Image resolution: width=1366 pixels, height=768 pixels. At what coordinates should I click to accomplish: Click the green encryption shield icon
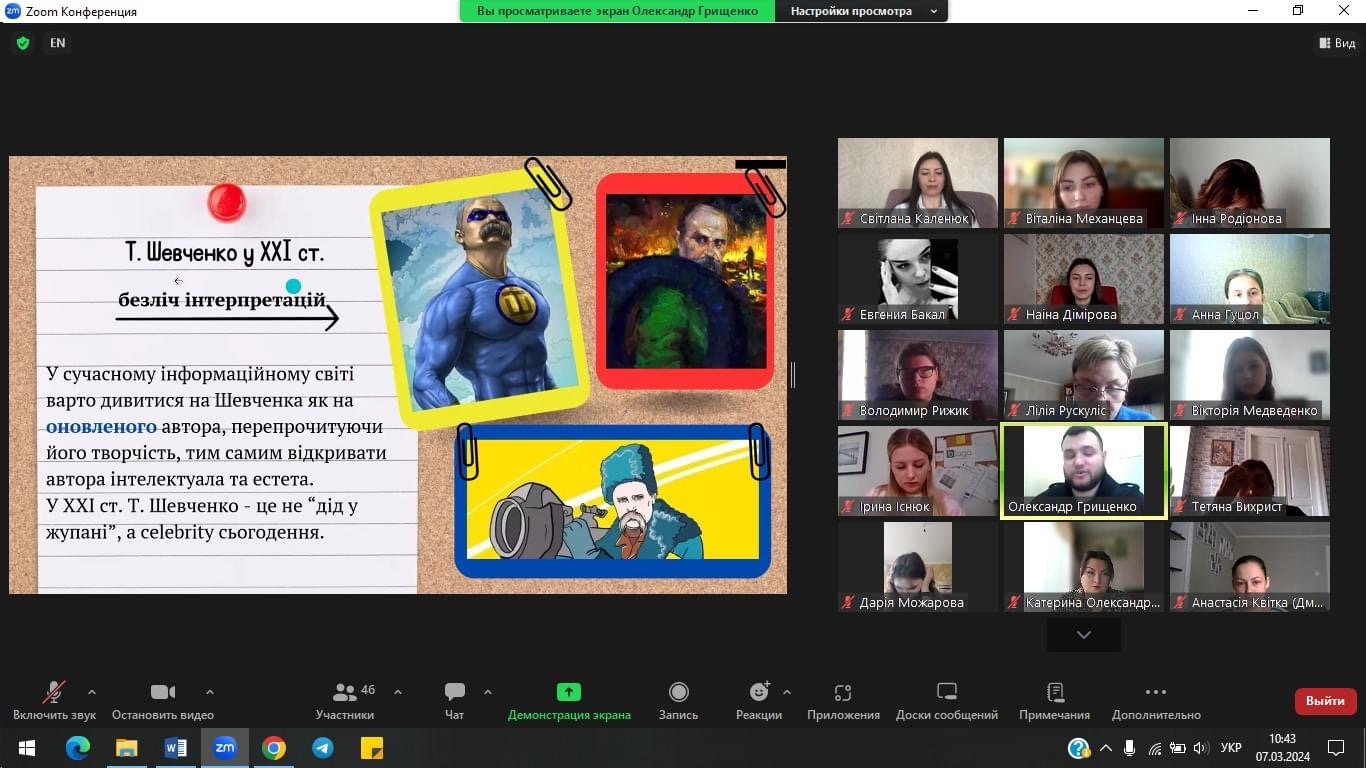coord(23,43)
